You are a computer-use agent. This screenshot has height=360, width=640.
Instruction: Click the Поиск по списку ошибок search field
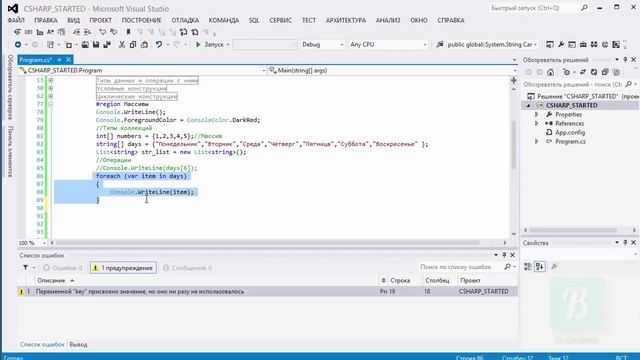pos(460,267)
